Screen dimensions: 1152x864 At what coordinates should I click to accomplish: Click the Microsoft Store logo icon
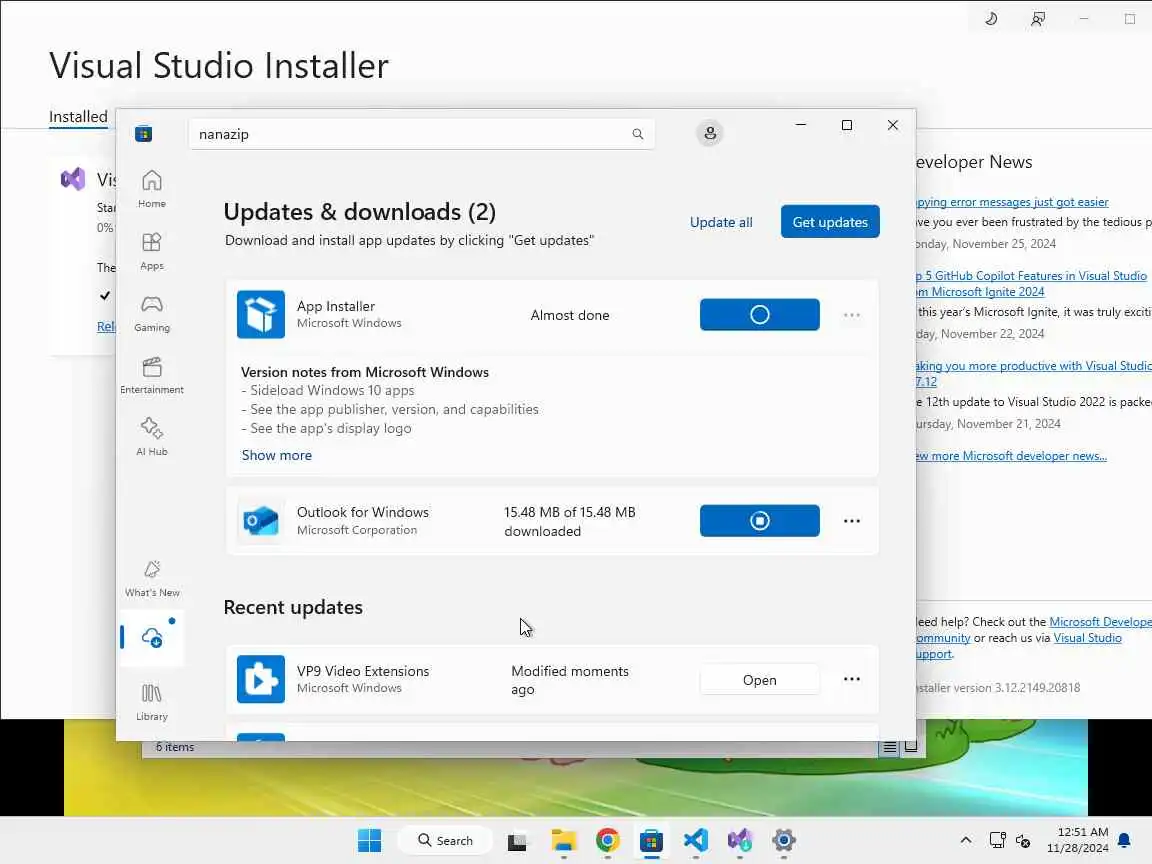point(143,134)
